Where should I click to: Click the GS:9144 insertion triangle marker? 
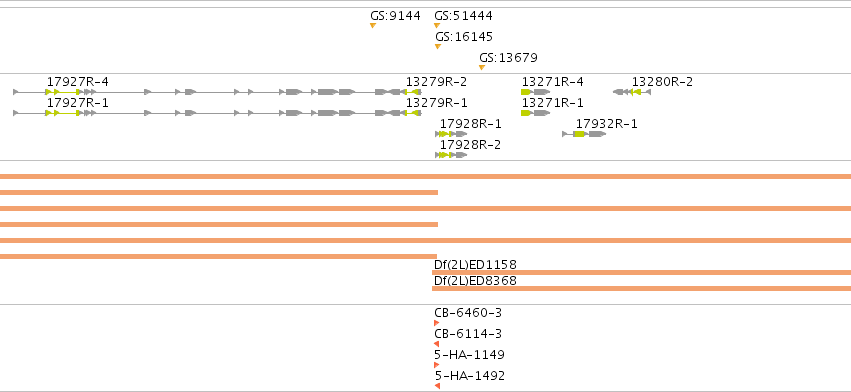pos(373,26)
